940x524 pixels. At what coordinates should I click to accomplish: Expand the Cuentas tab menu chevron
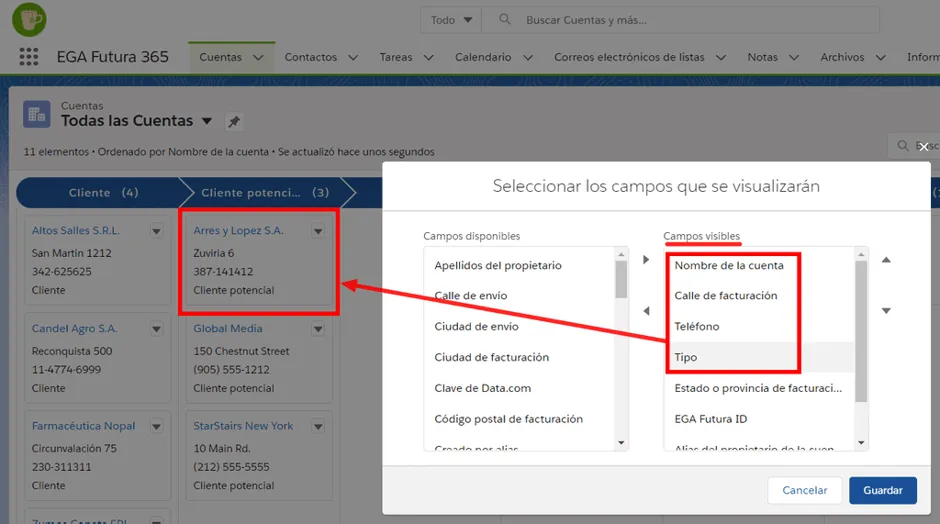click(258, 58)
